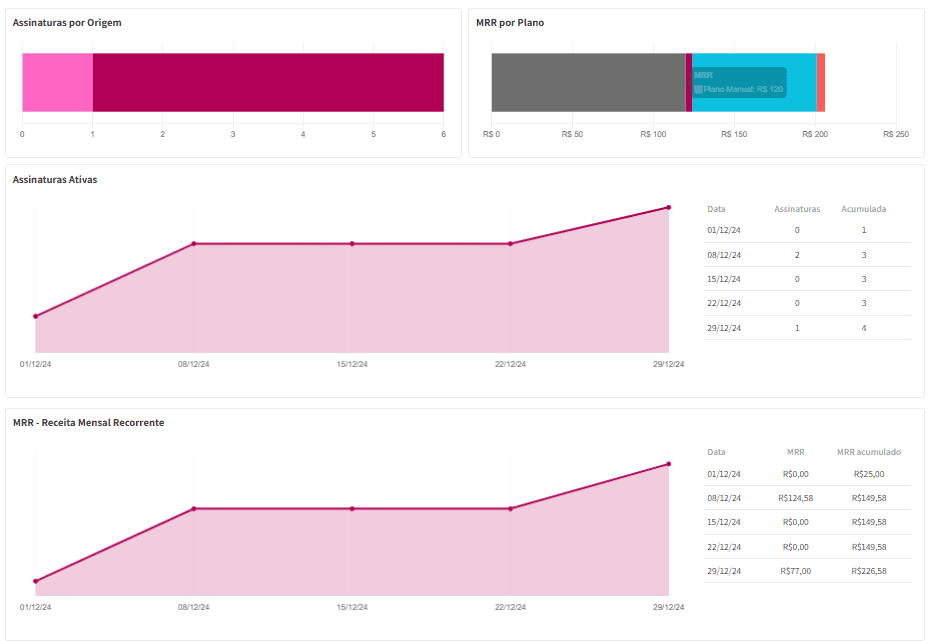
Task: Click Acumulada value 4 in the 29/12/24 row
Action: pos(864,328)
